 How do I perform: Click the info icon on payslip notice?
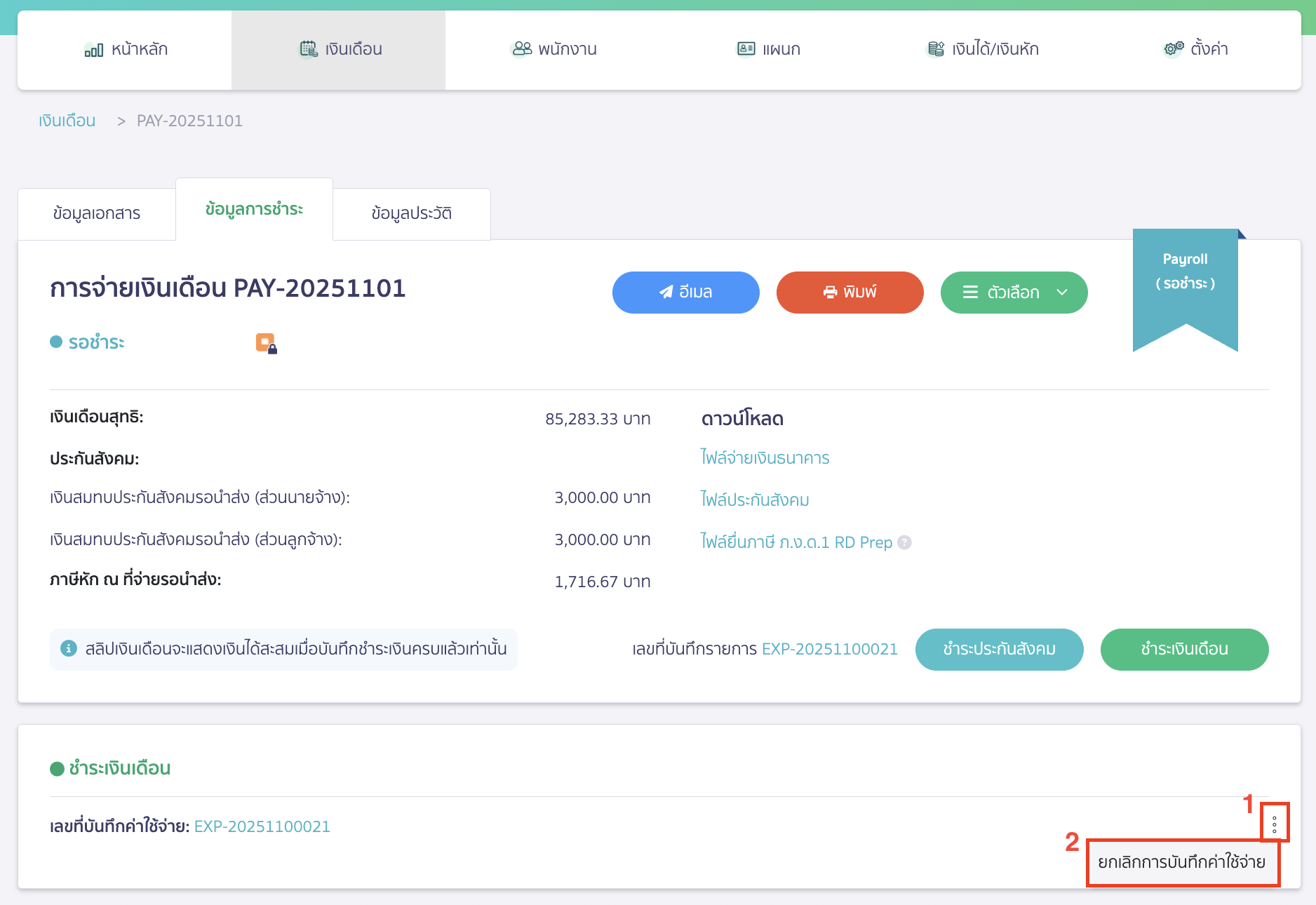[x=67, y=649]
